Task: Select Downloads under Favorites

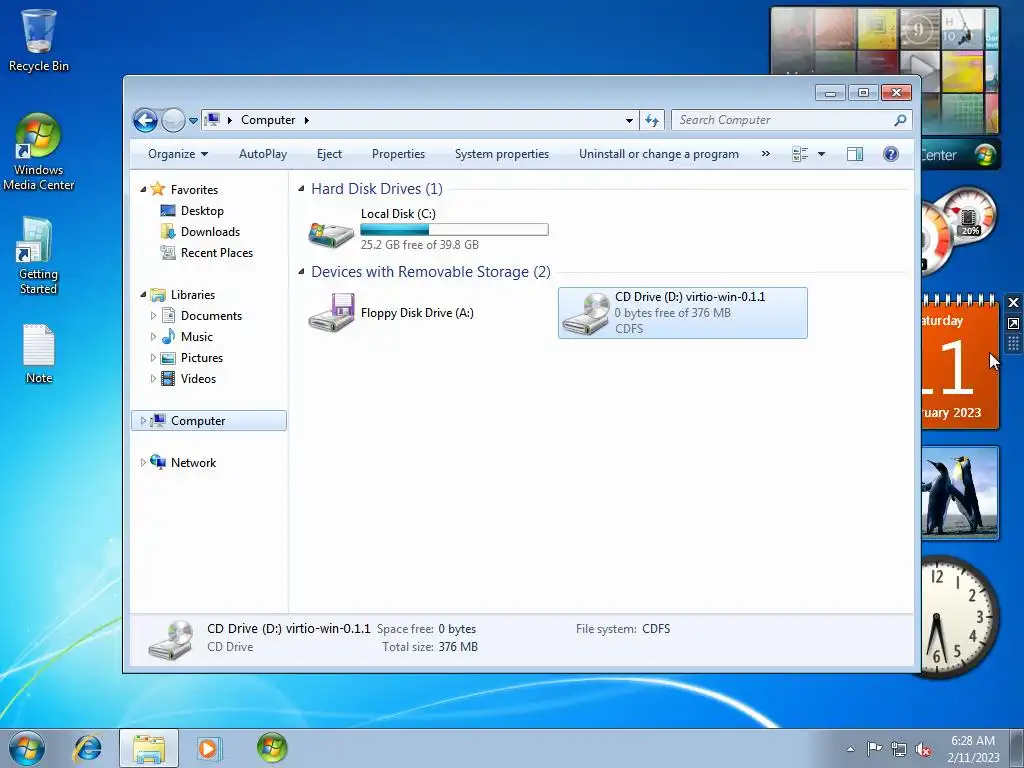Action: tap(210, 232)
